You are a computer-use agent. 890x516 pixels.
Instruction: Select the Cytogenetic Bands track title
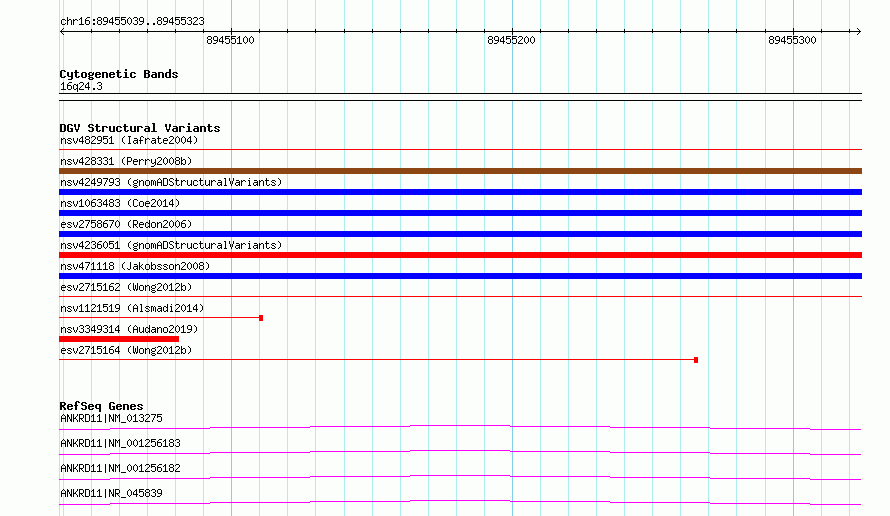(x=119, y=74)
